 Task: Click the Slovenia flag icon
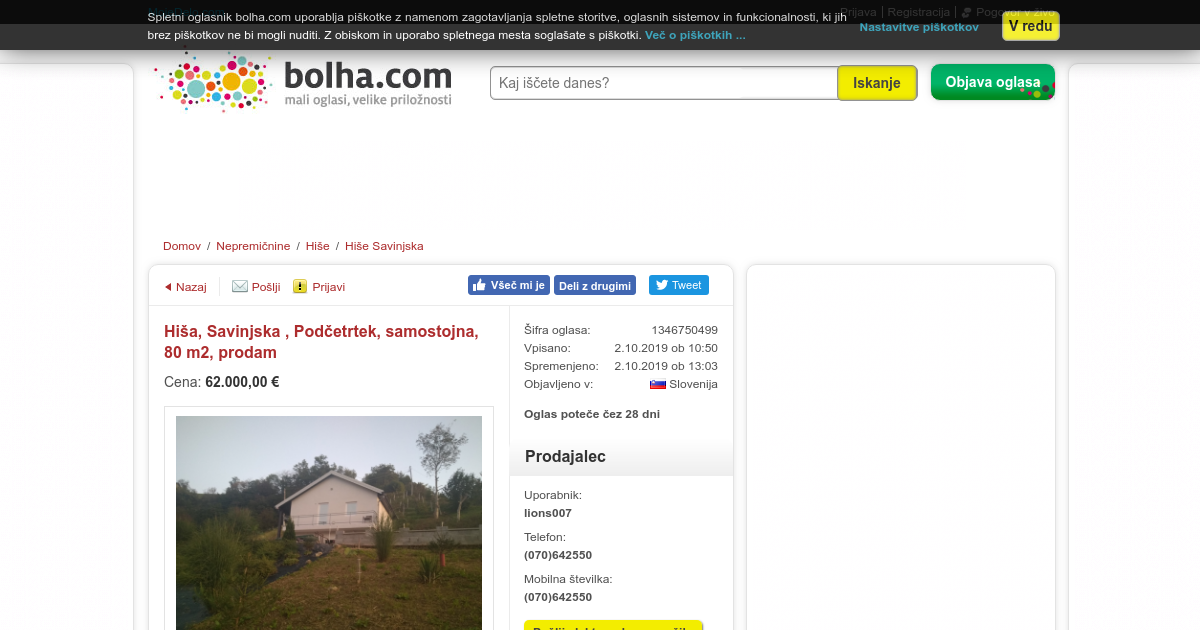tap(658, 384)
